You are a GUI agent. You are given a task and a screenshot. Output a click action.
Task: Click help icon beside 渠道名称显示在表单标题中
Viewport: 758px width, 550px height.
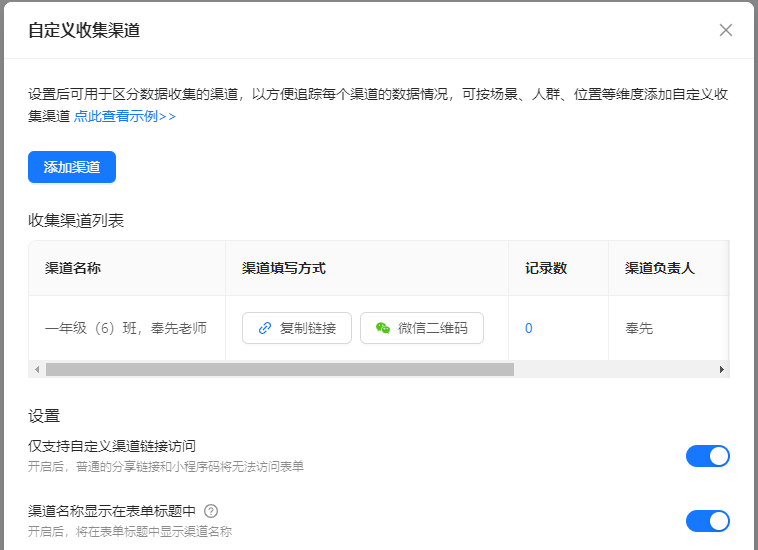coord(211,511)
